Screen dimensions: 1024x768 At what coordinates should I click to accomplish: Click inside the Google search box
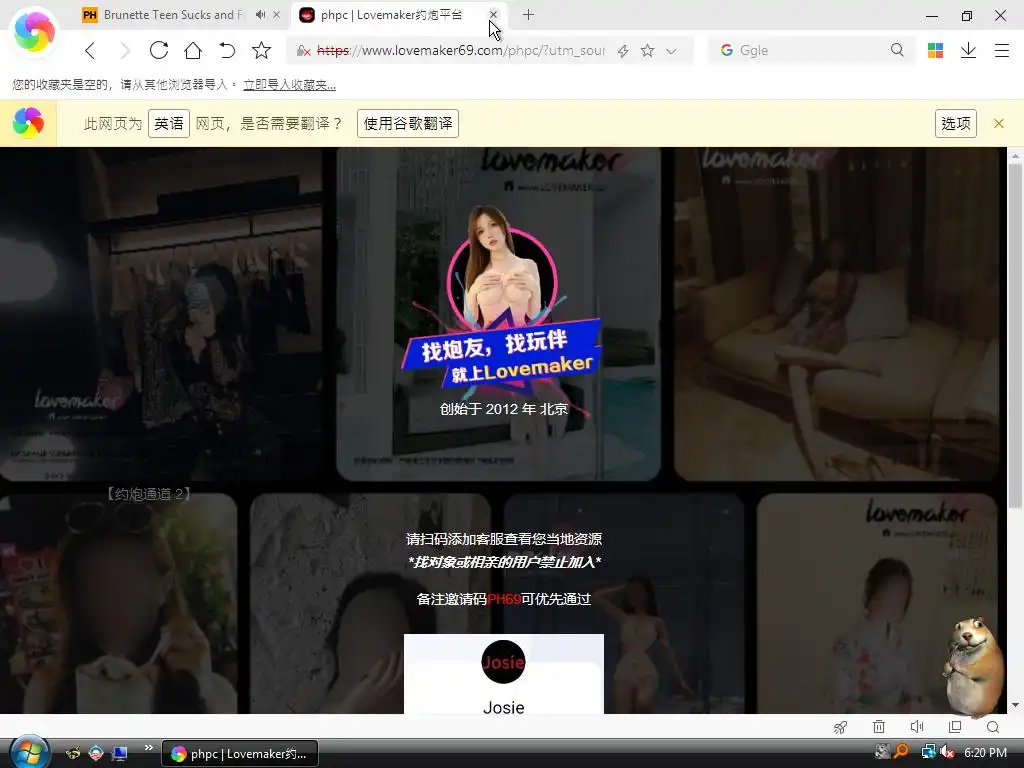[810, 50]
